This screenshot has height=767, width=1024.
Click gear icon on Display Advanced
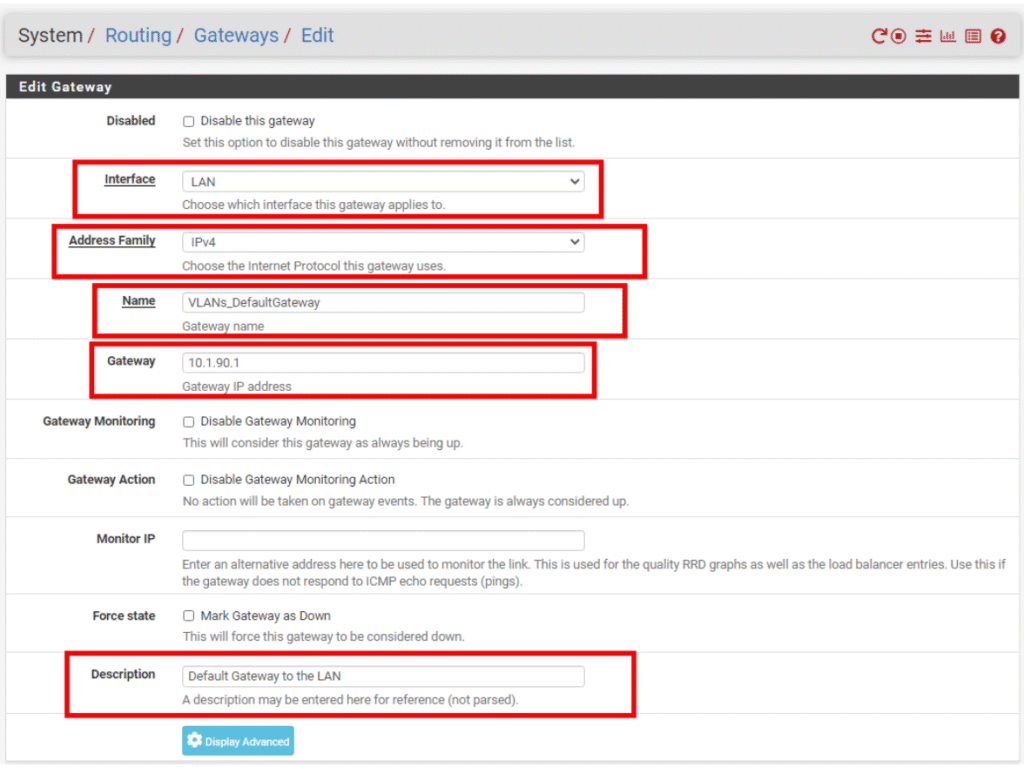pyautogui.click(x=194, y=741)
